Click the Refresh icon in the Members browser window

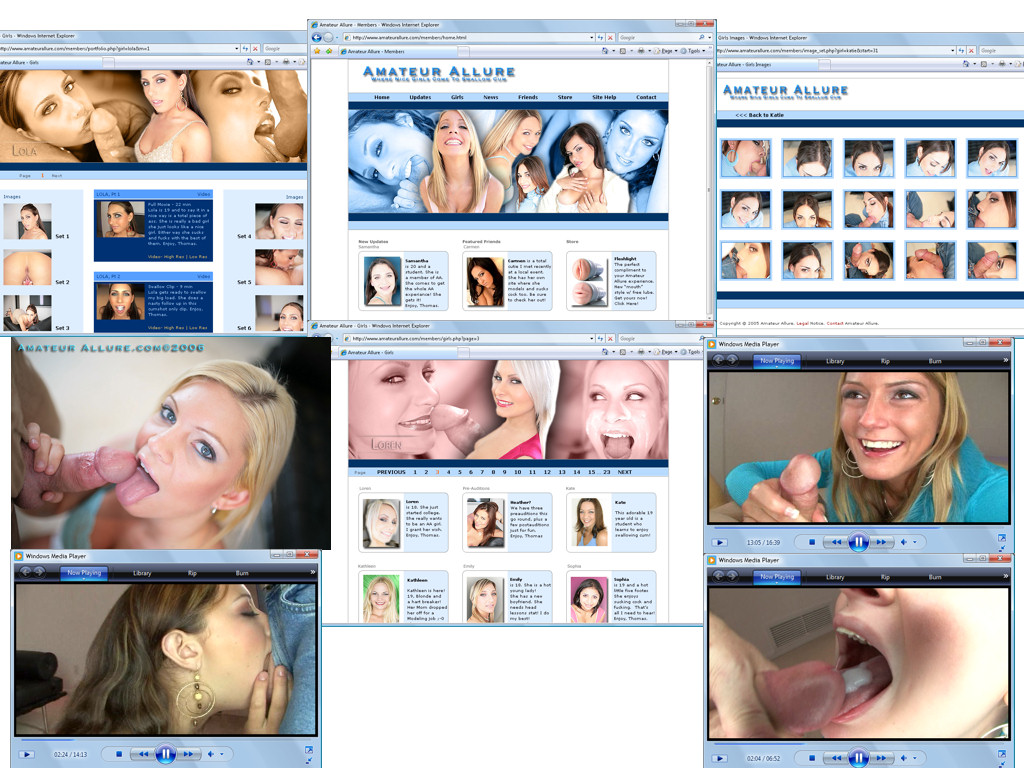[600, 38]
